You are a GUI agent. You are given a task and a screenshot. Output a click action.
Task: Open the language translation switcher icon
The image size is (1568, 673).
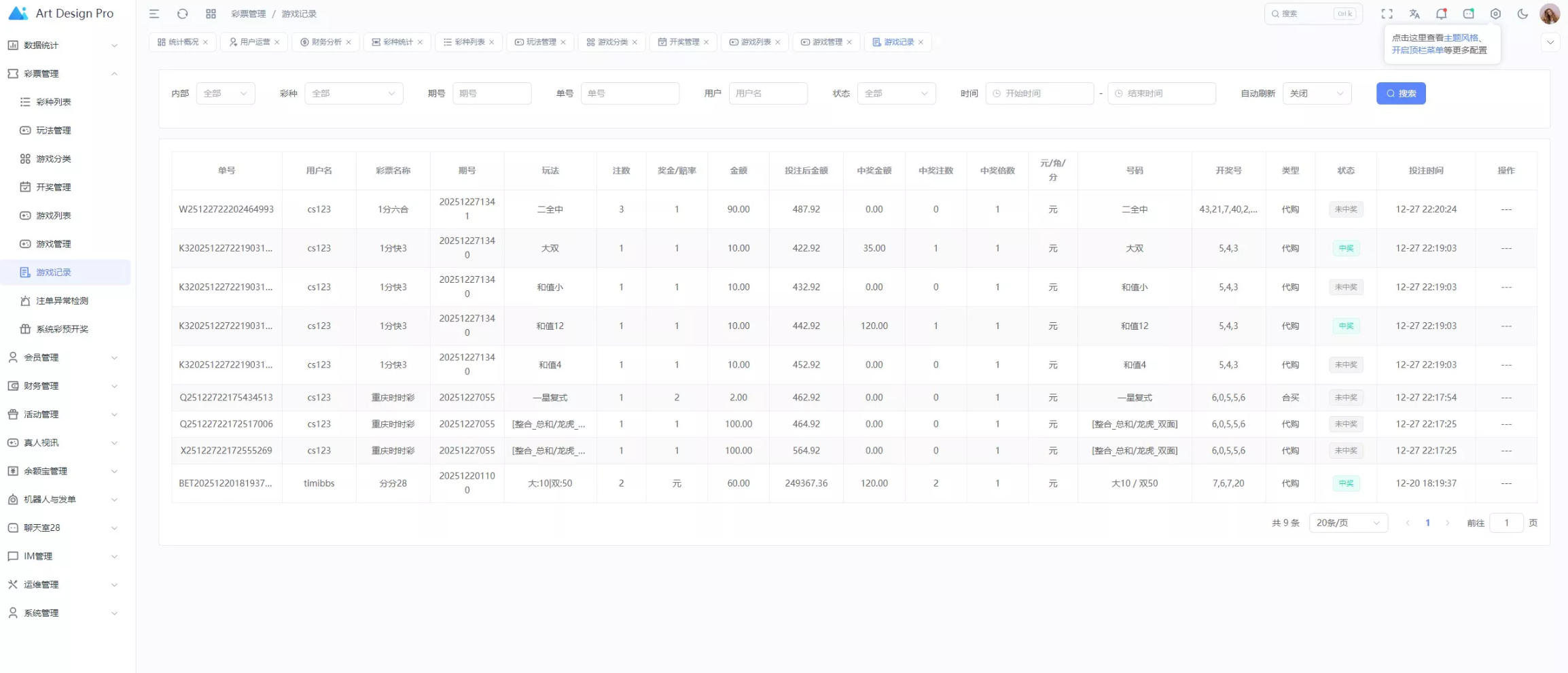pos(1414,14)
